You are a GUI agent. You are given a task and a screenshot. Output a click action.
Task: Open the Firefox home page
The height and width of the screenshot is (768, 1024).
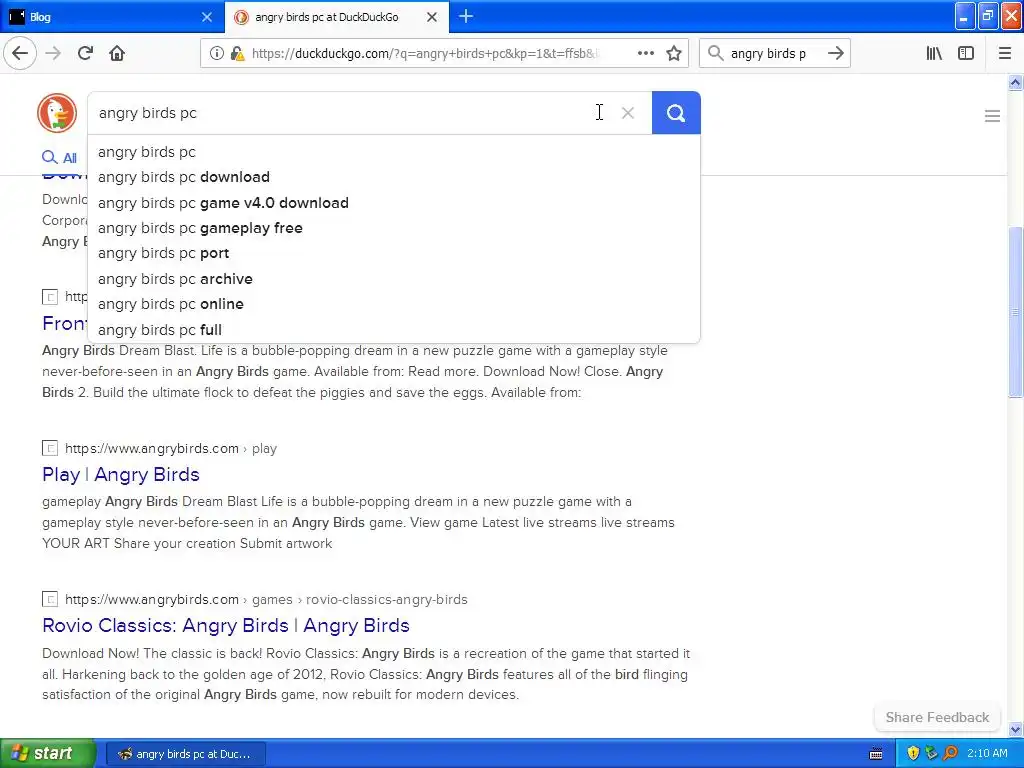(117, 54)
